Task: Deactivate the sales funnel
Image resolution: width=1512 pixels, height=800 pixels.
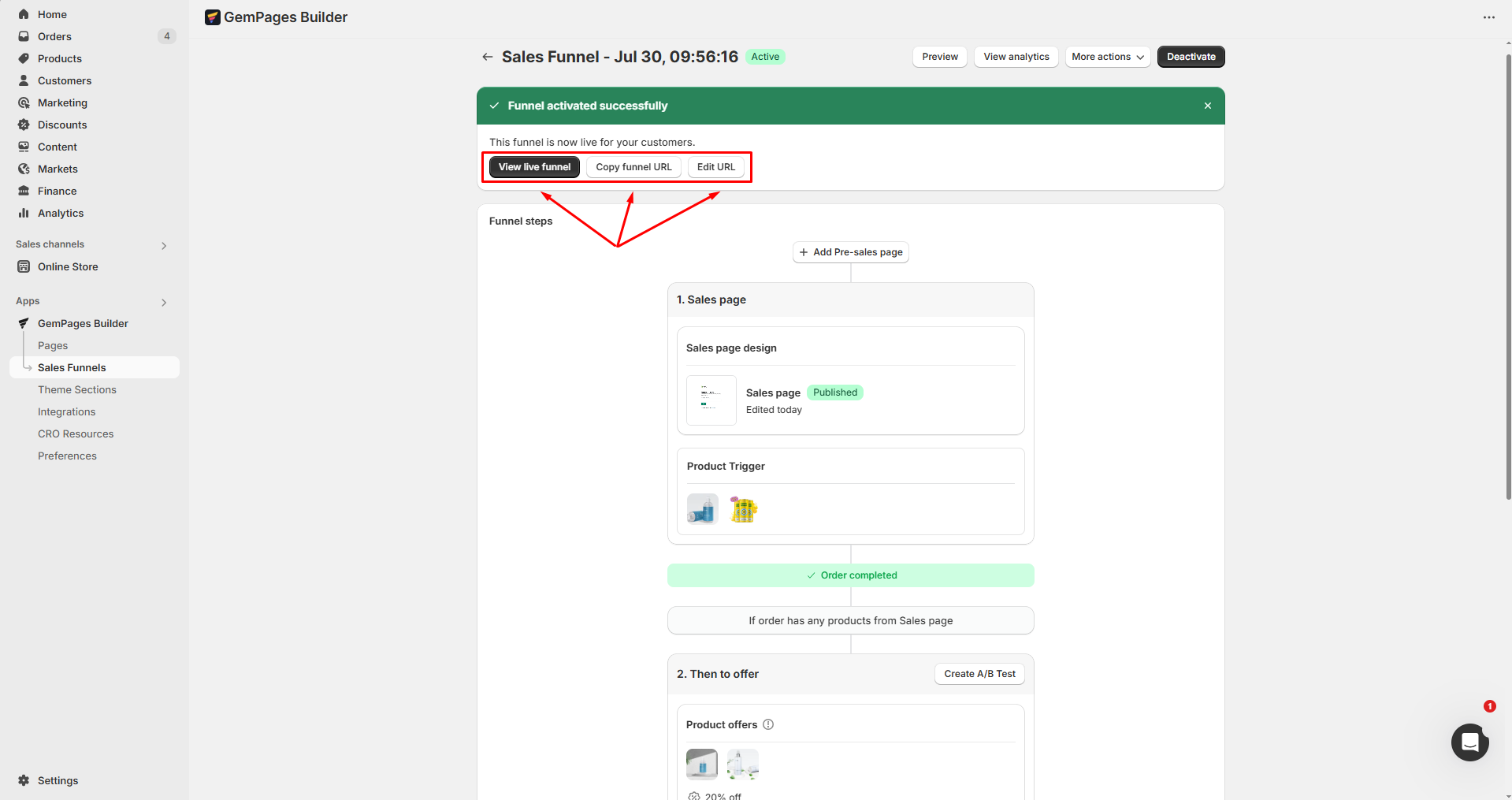Action: pos(1191,57)
